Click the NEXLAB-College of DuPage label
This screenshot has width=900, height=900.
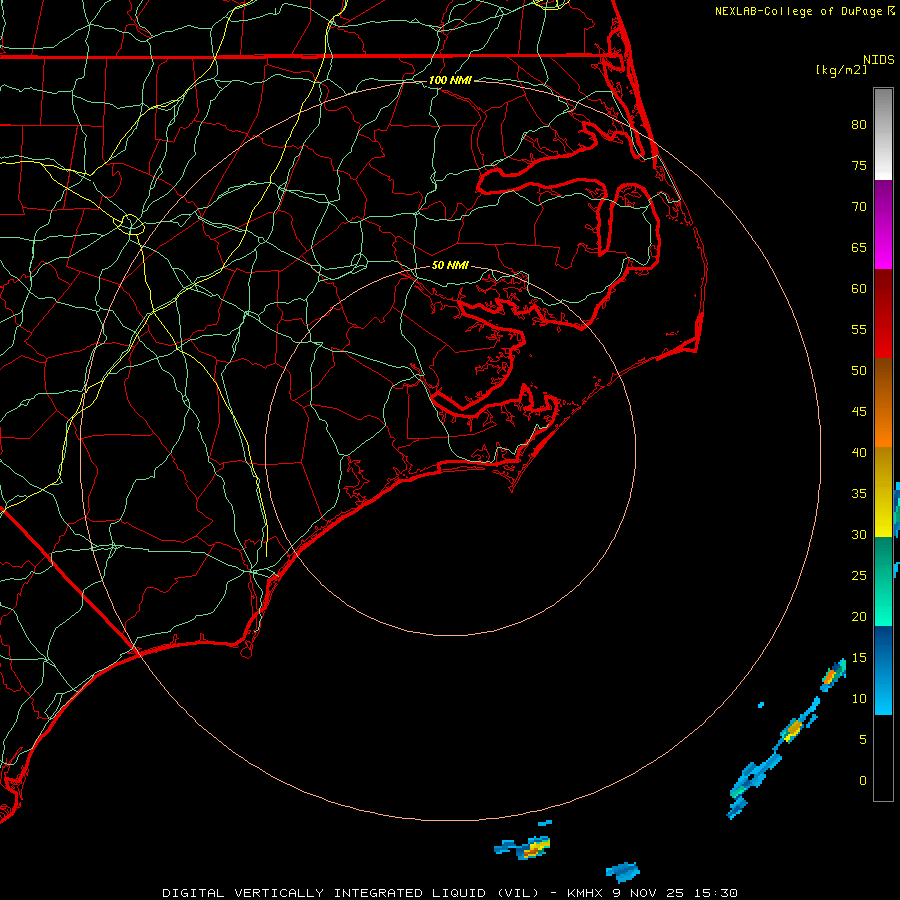(798, 11)
